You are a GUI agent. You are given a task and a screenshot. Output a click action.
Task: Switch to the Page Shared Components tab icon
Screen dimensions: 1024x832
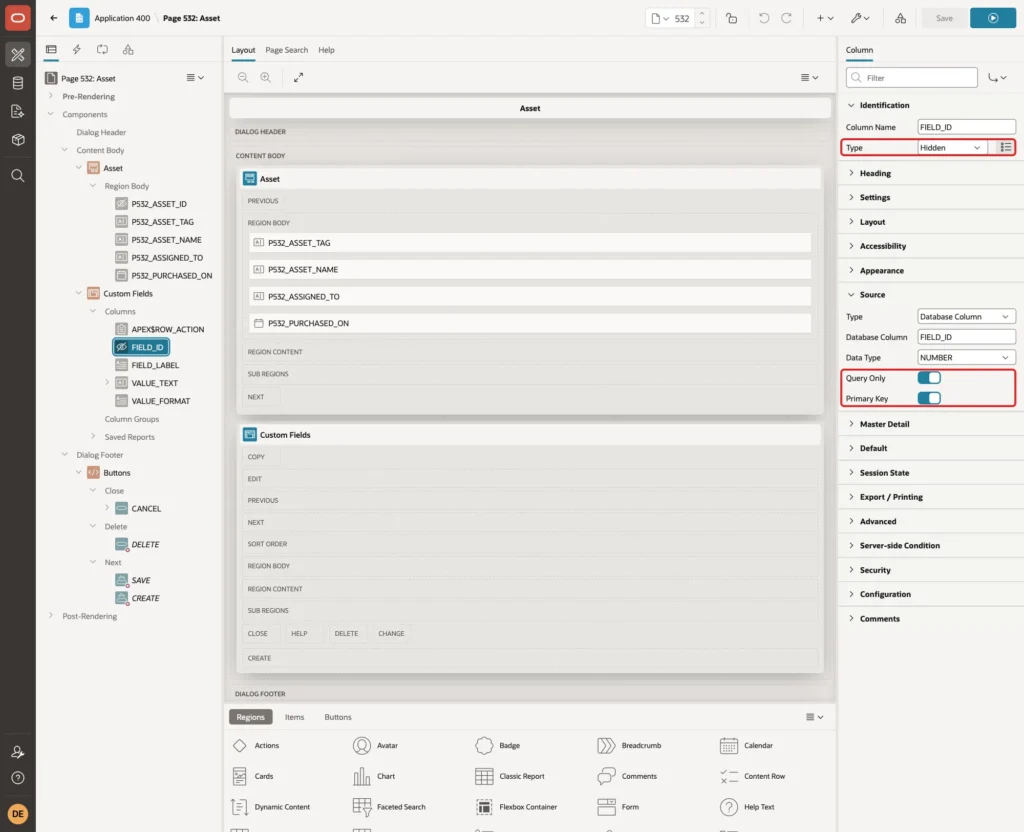128,50
